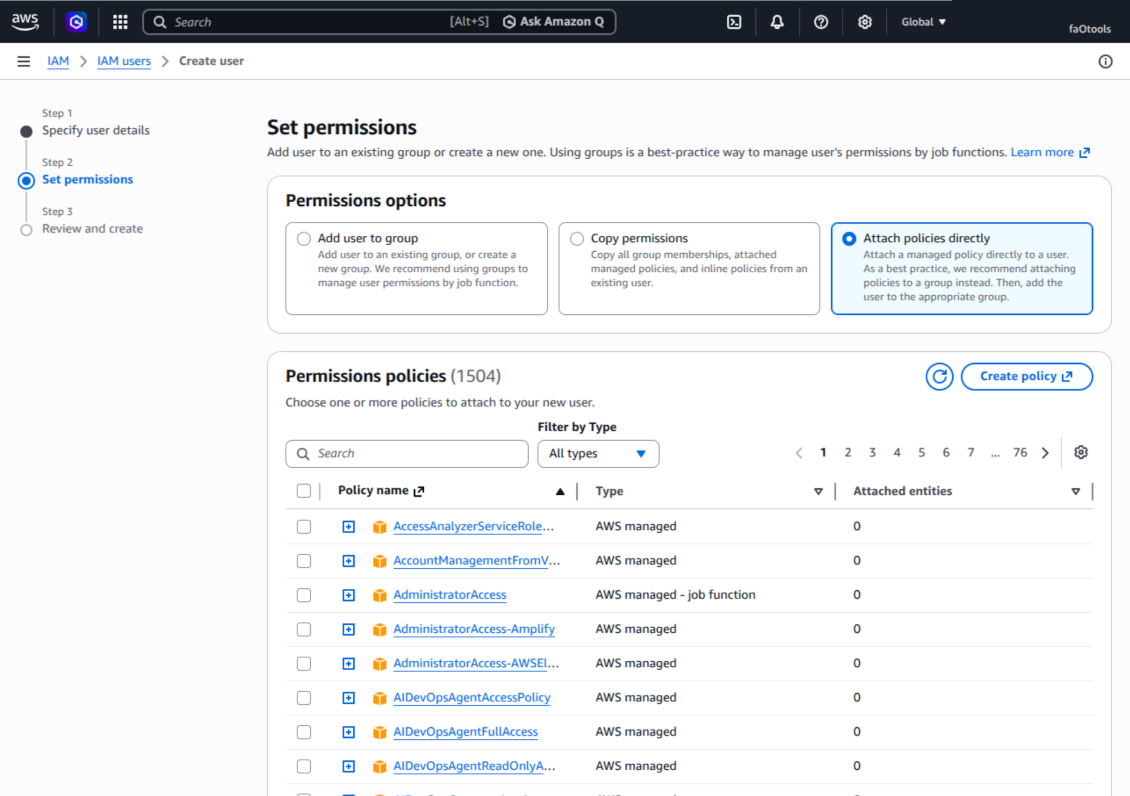Go to page 3 of policies
Screen dimensions: 1130x796
coord(872,452)
